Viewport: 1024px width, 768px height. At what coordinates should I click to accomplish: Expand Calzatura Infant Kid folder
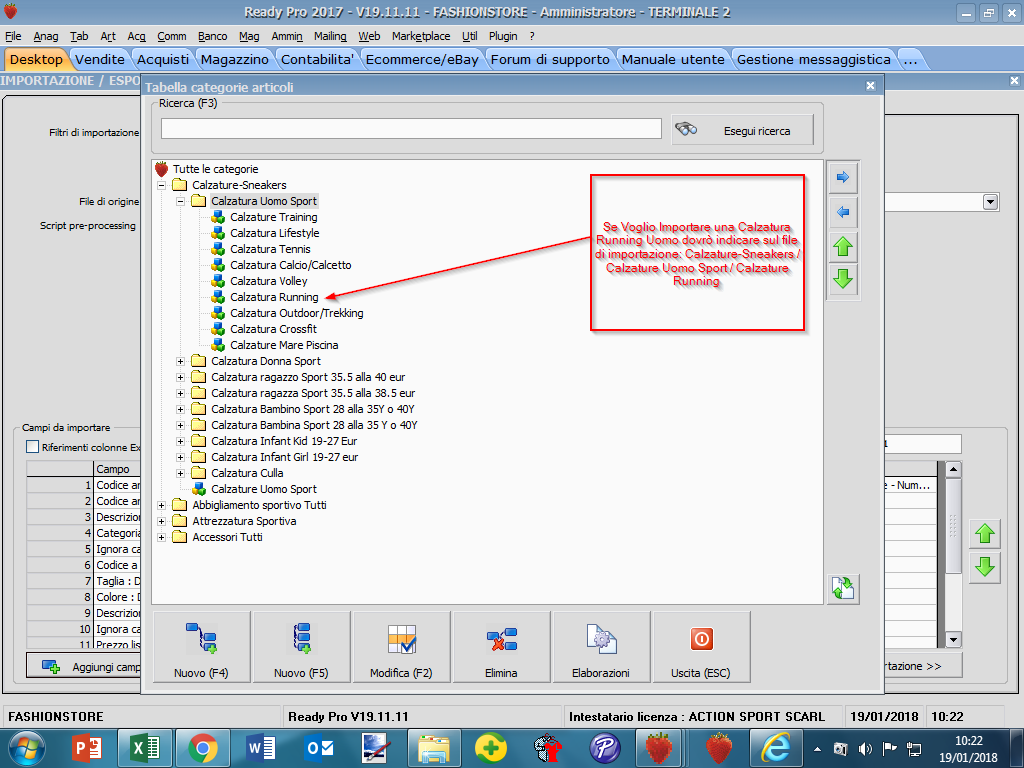click(x=180, y=441)
